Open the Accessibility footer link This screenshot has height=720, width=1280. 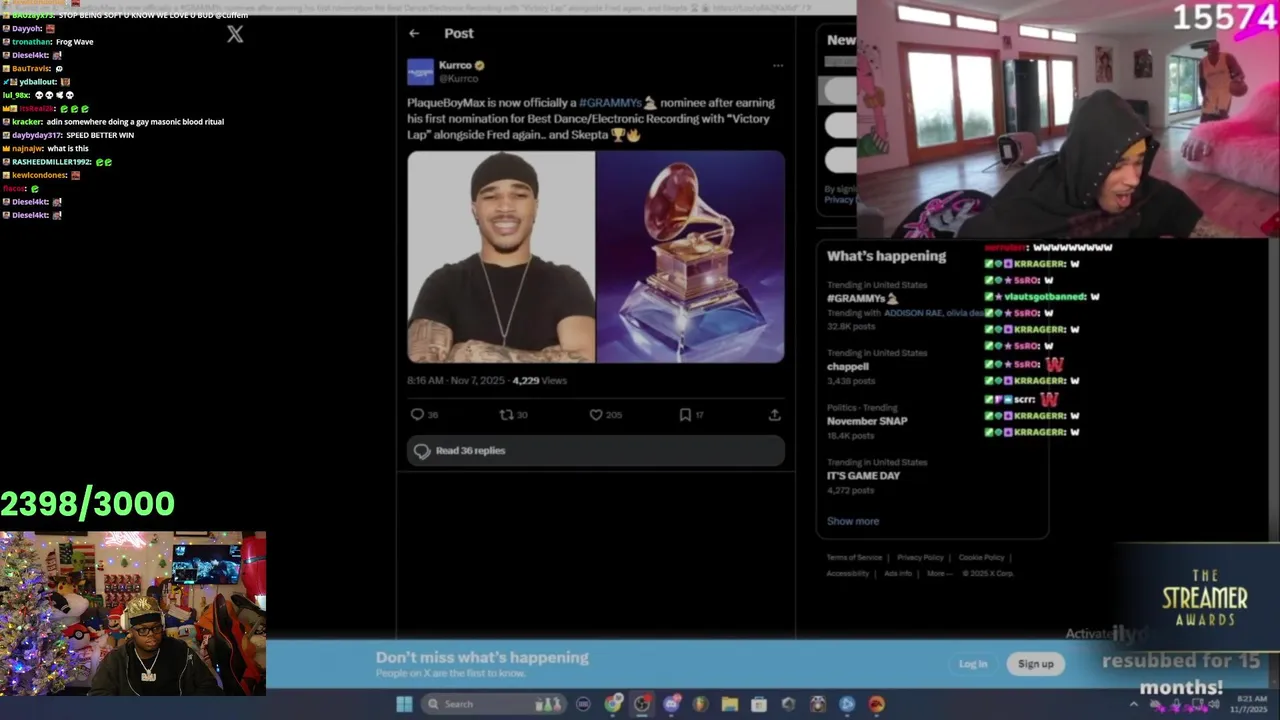click(x=847, y=573)
